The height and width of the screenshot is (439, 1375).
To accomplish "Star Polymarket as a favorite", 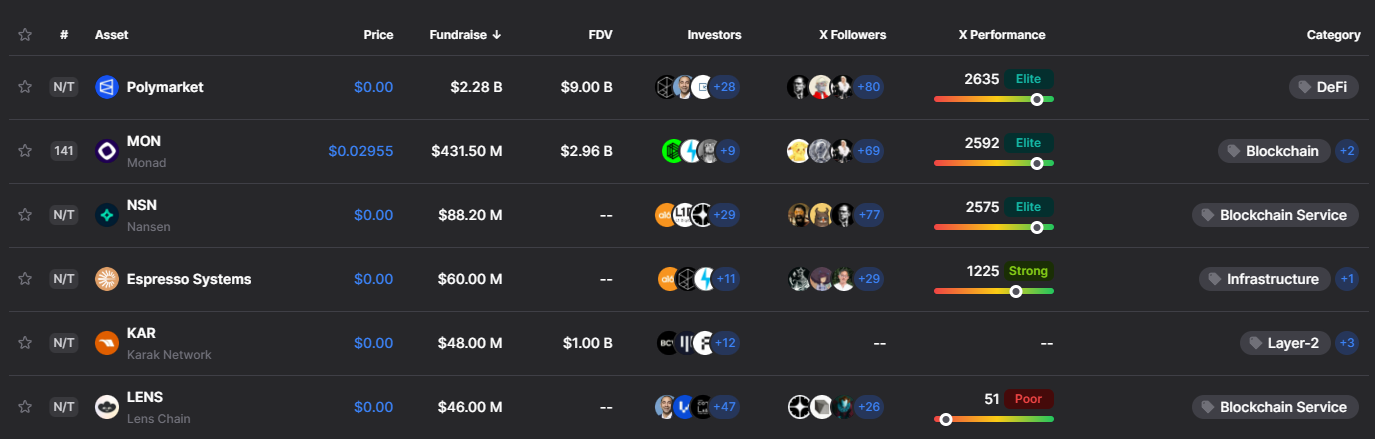I will pos(25,87).
